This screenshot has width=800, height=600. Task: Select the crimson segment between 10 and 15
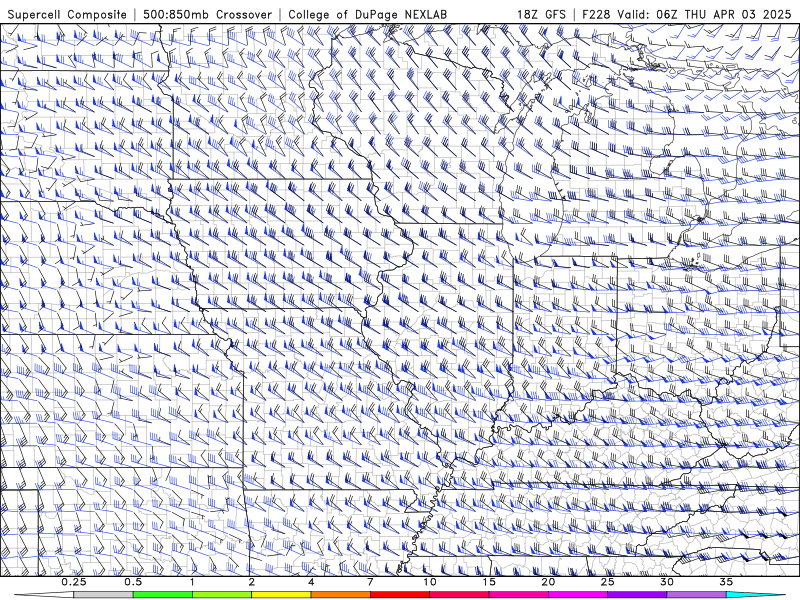(x=459, y=595)
